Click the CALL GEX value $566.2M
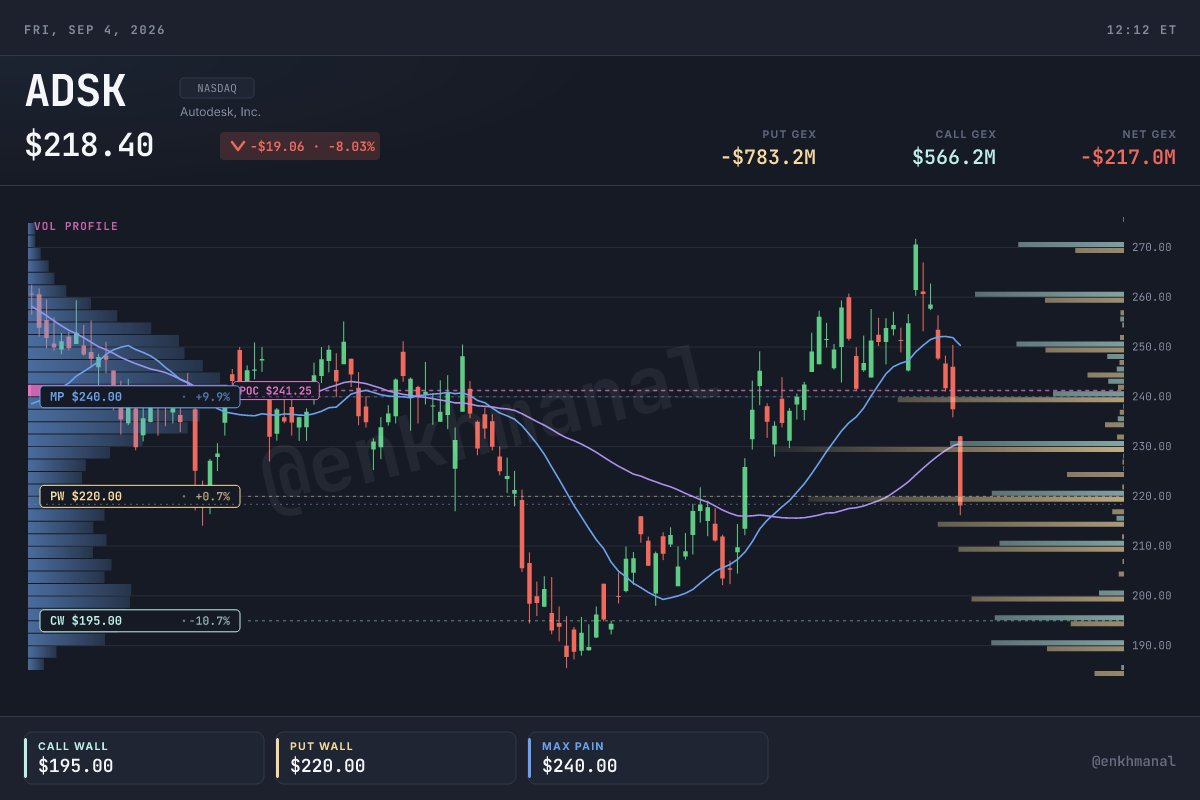This screenshot has width=1200, height=800. click(x=954, y=157)
